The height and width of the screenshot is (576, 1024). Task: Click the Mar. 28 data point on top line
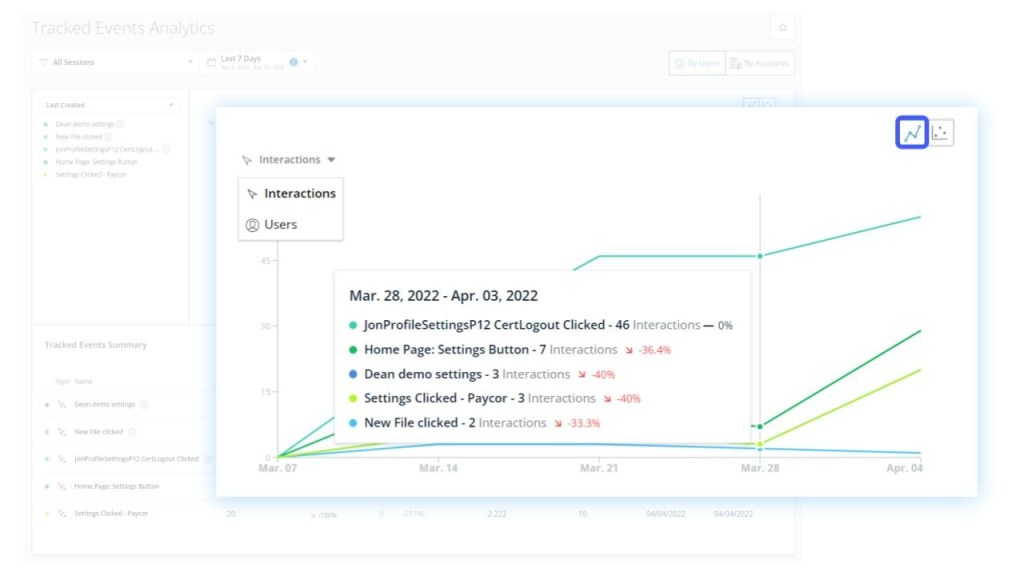[760, 256]
